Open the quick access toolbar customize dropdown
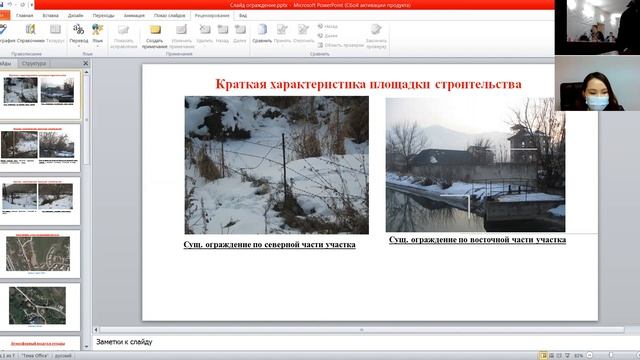640x360 pixels. [31, 5]
